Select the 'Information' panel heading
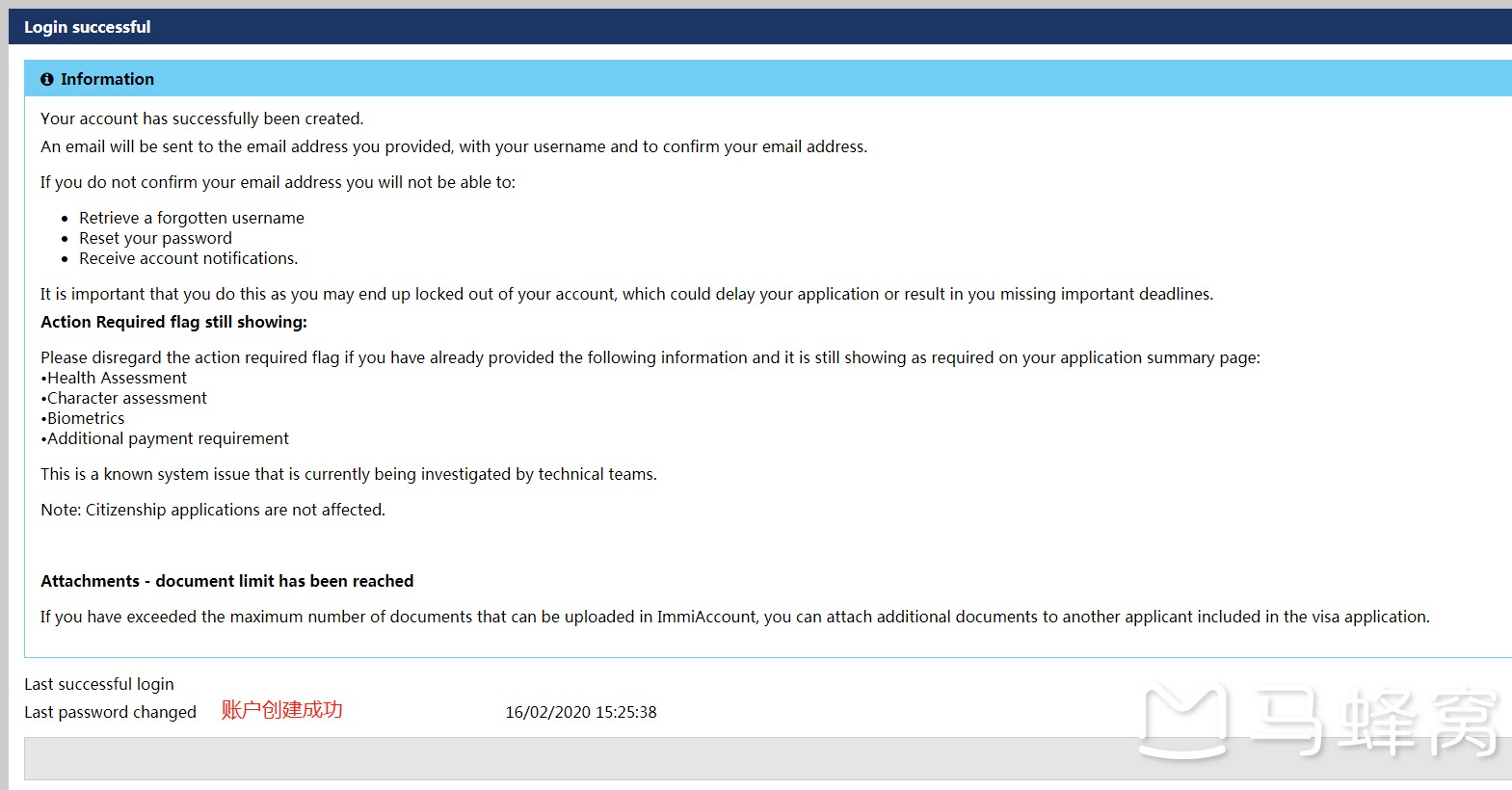This screenshot has width=1512, height=790. point(107,79)
